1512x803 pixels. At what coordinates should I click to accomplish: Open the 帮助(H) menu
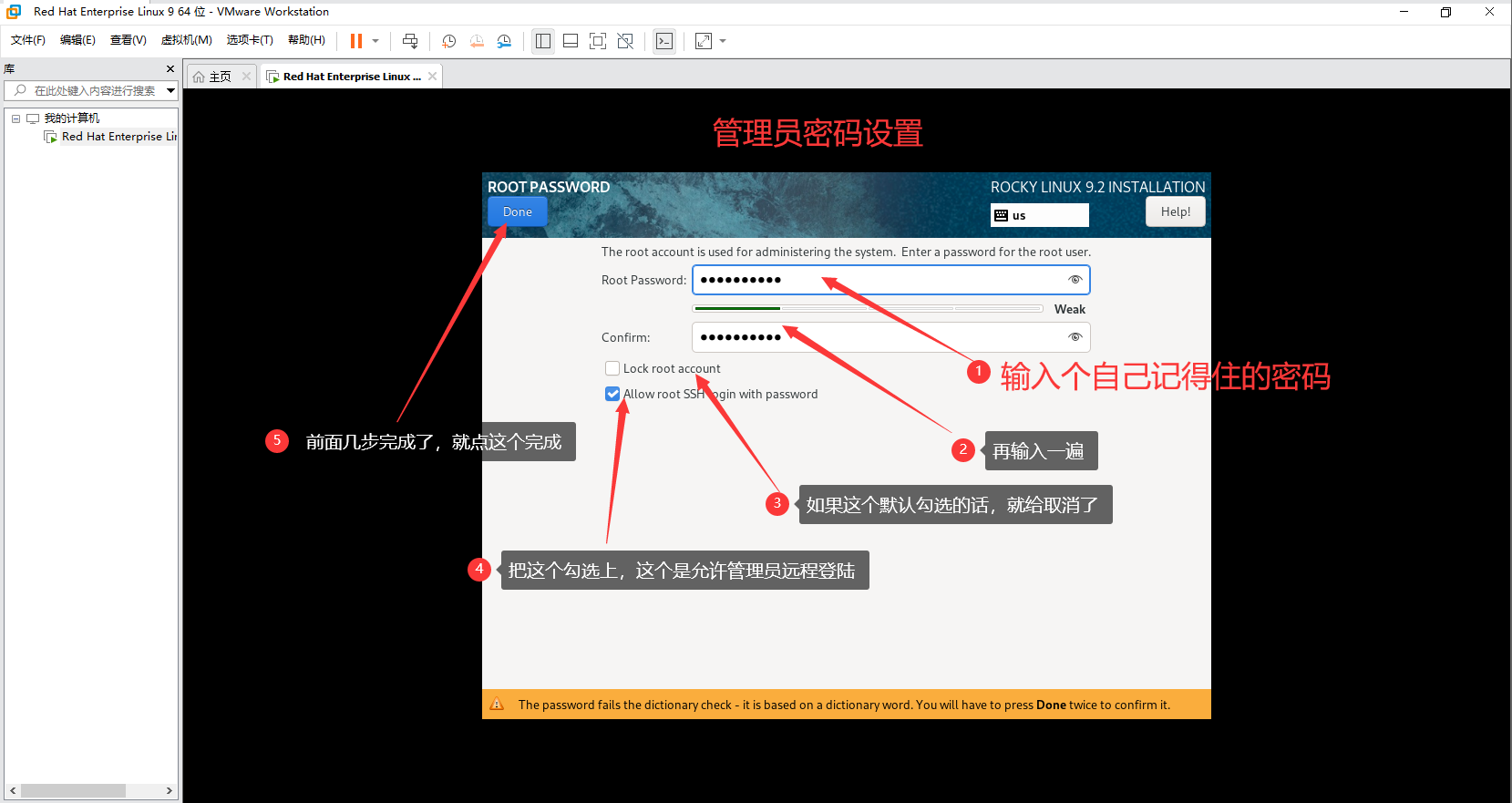306,40
